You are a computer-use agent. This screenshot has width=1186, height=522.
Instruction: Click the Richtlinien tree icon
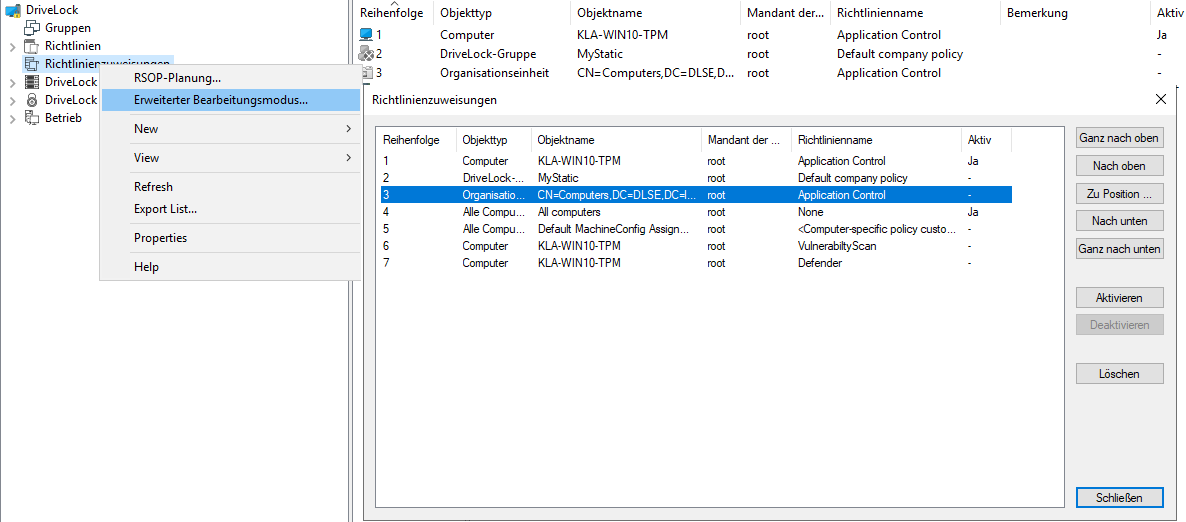click(32, 46)
